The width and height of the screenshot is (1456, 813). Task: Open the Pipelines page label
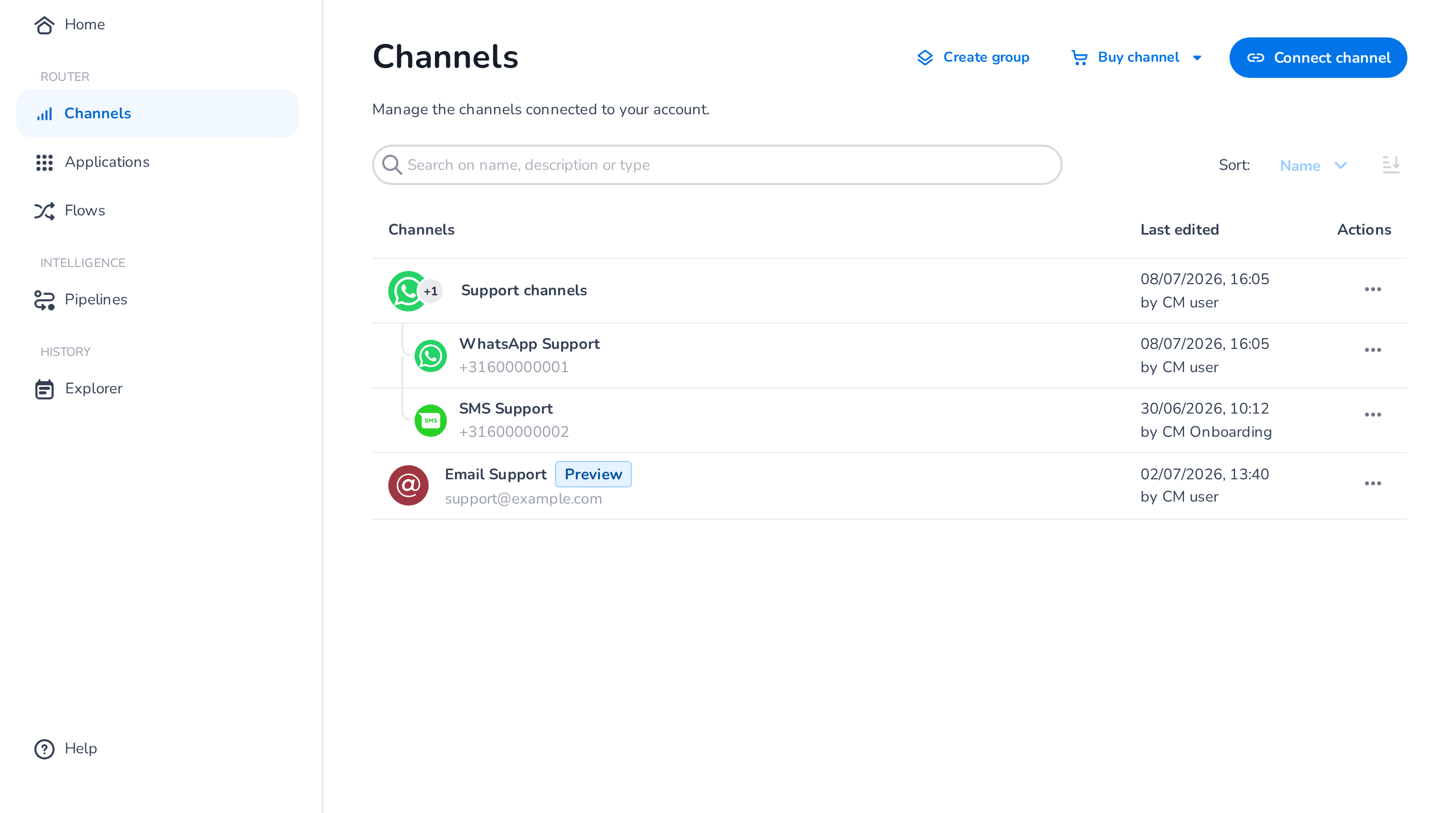point(96,299)
